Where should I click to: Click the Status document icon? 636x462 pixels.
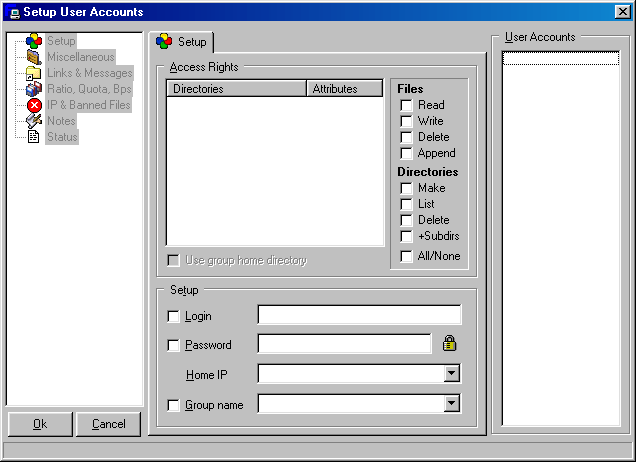click(34, 137)
